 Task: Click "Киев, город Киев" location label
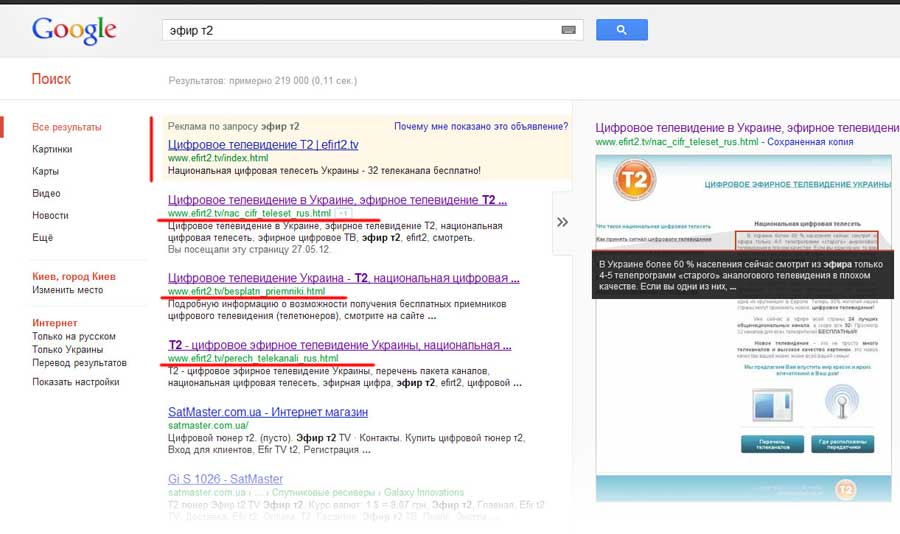74,277
